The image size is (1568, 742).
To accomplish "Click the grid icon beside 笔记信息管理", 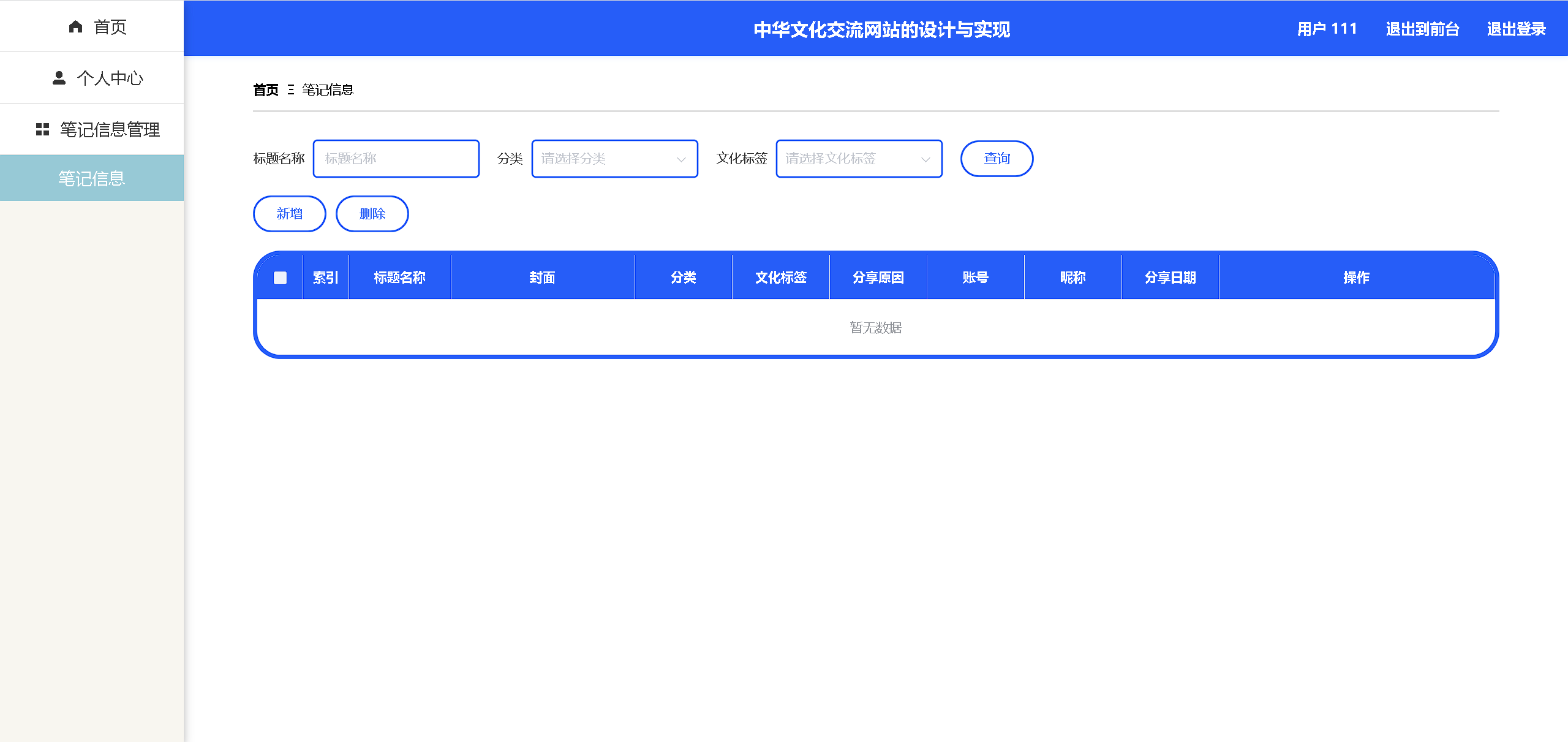I will 42,129.
